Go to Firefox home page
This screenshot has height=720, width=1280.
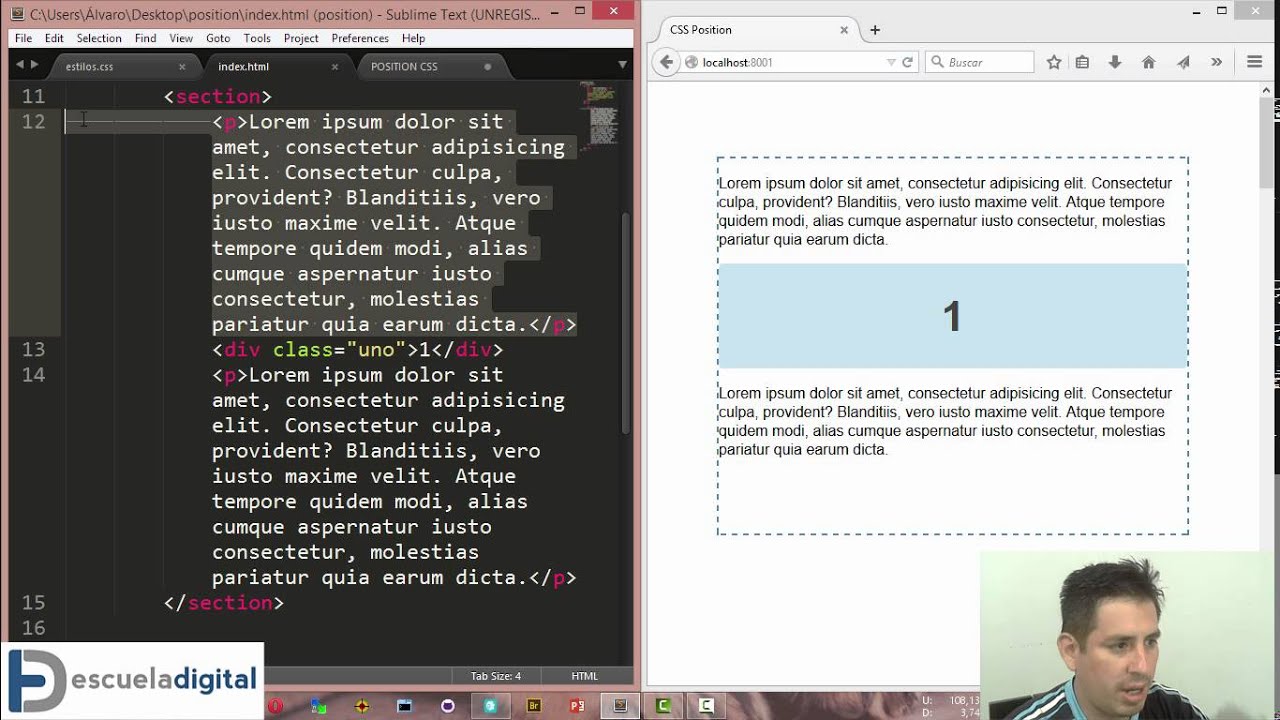(1148, 62)
